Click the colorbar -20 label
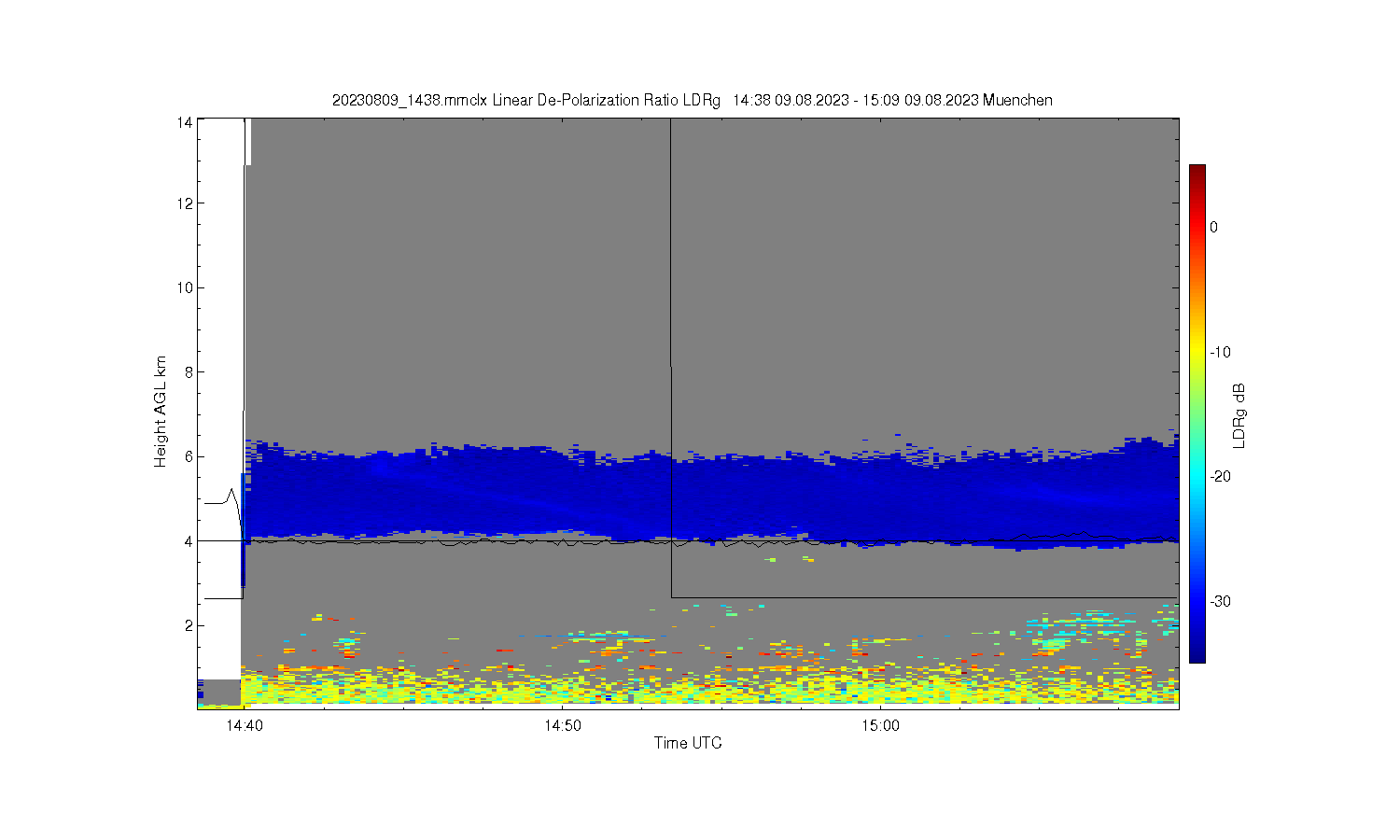 click(1220, 476)
